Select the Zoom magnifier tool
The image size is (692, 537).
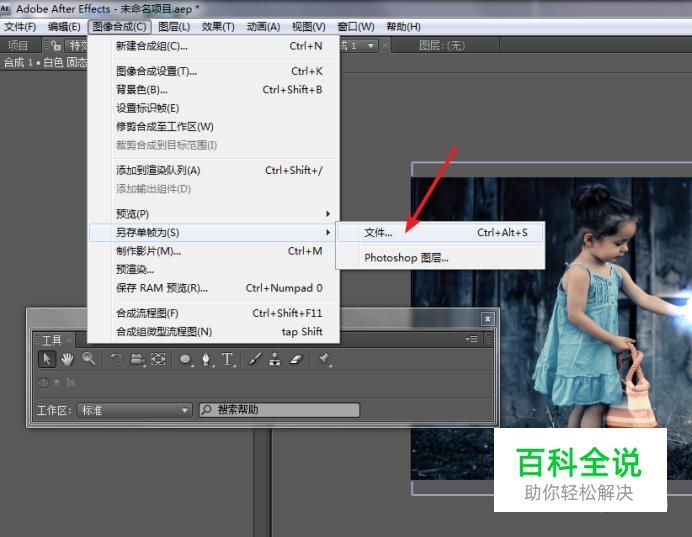(x=89, y=359)
